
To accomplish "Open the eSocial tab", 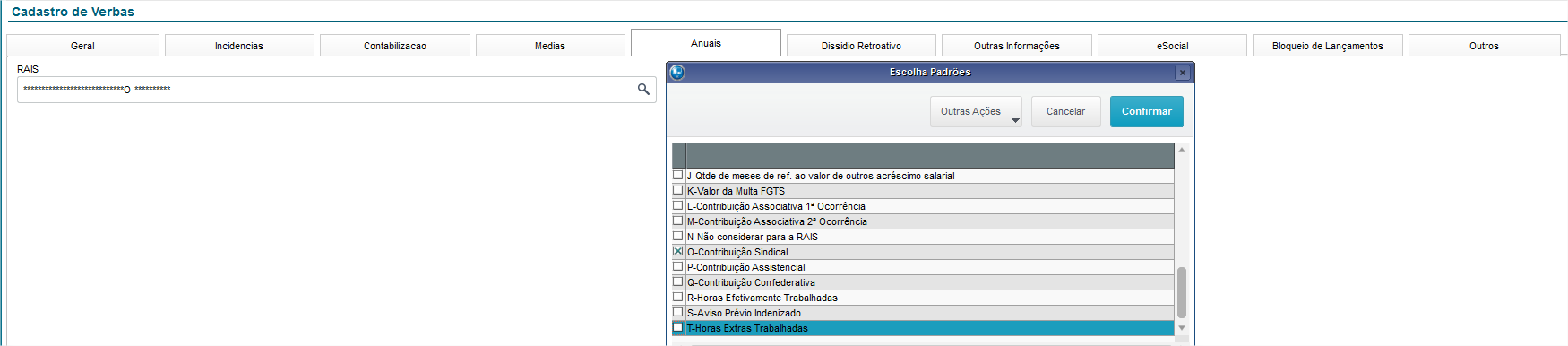I will [x=1172, y=46].
